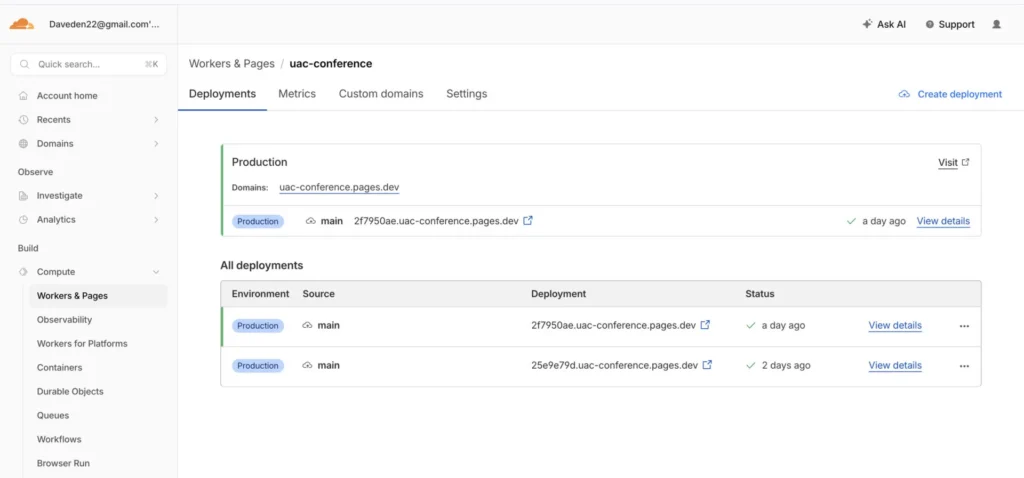This screenshot has height=478, width=1024.
Task: Click the Domains globe icon
Action: (24, 144)
